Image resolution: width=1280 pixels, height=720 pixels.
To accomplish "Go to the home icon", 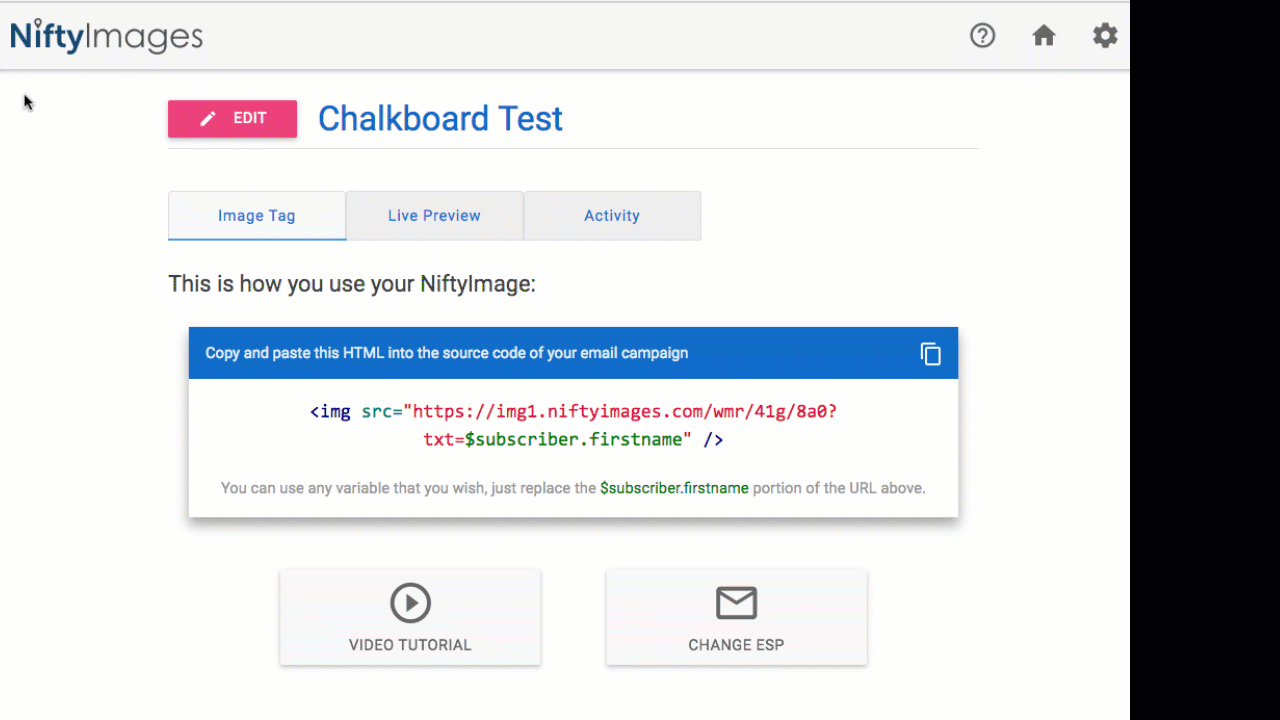I will [x=1044, y=36].
